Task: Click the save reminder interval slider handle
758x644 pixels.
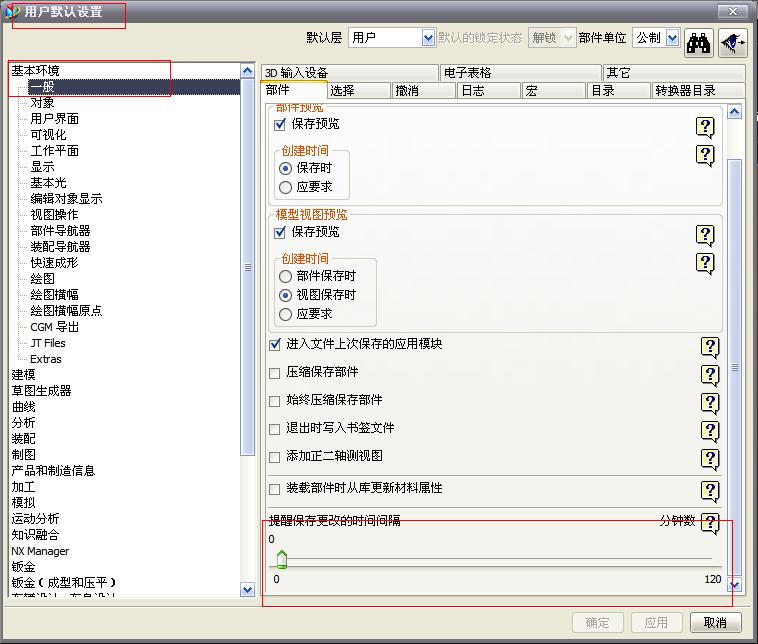Action: (282, 559)
